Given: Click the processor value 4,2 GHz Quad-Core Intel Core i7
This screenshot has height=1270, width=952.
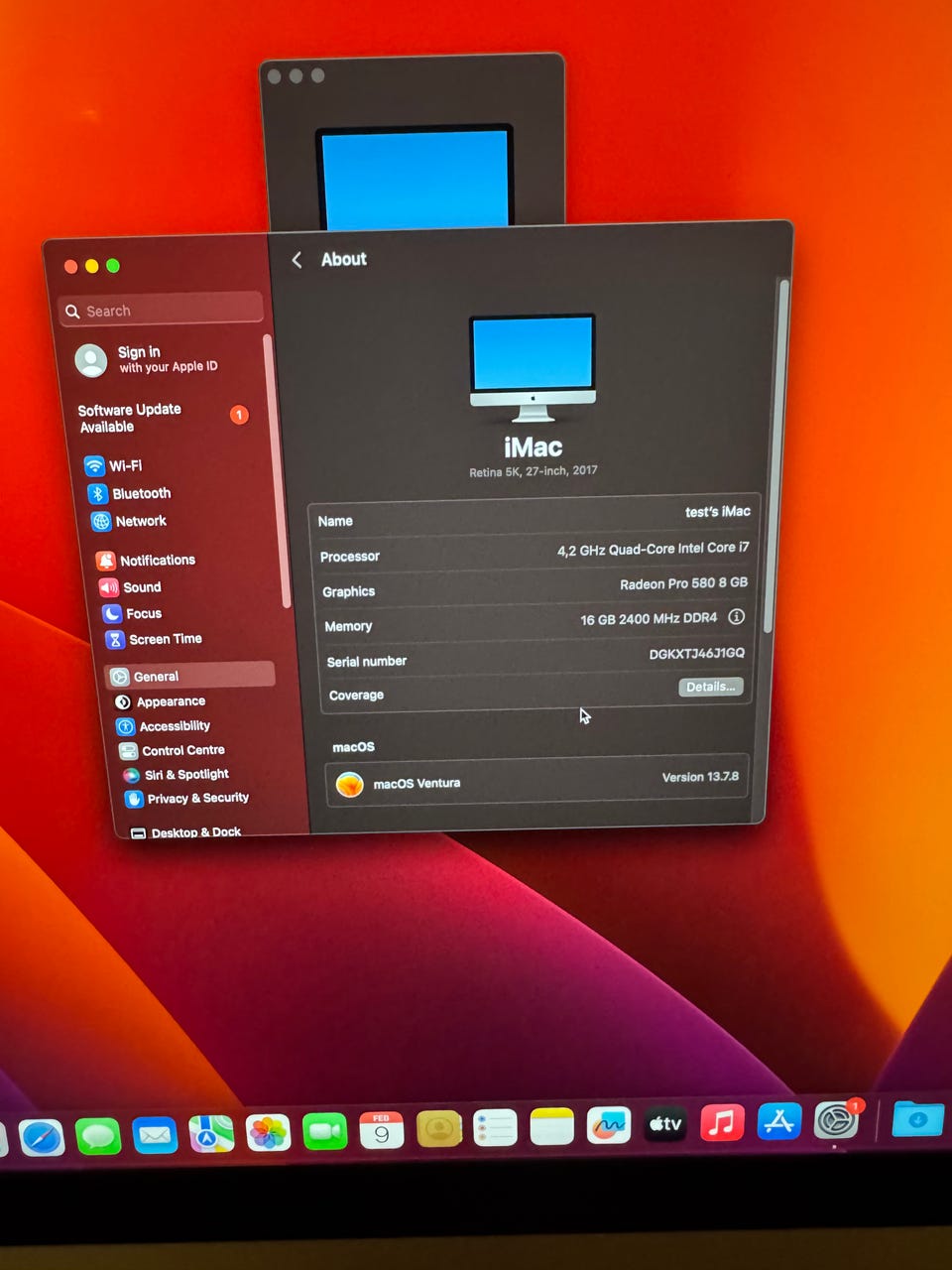Looking at the screenshot, I should pyautogui.click(x=654, y=549).
